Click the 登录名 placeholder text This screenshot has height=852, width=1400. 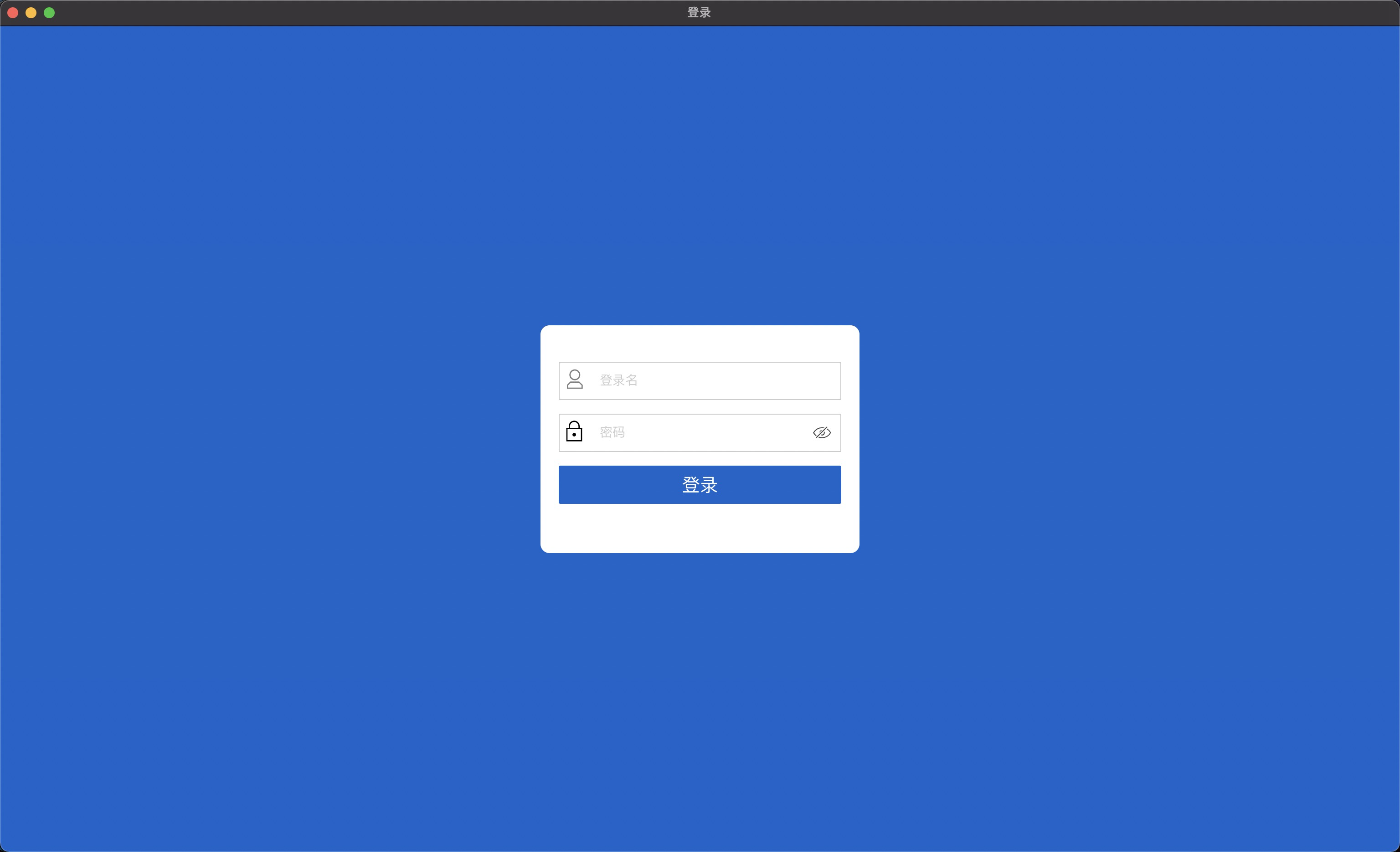tap(619, 380)
